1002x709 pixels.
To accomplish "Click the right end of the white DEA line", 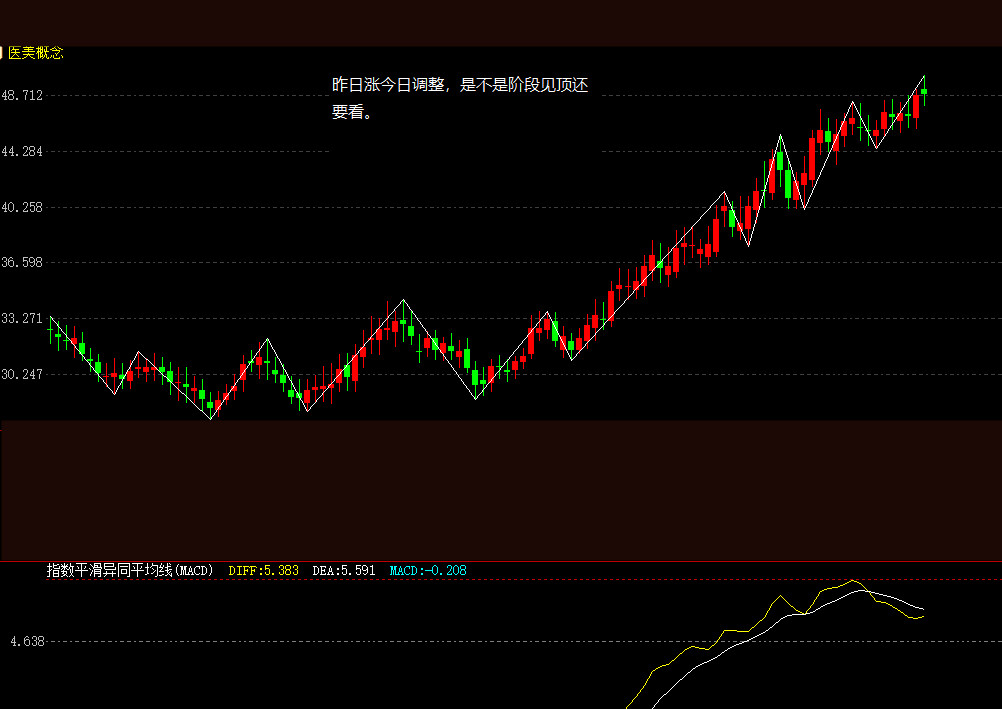I will pyautogui.click(x=923, y=608).
